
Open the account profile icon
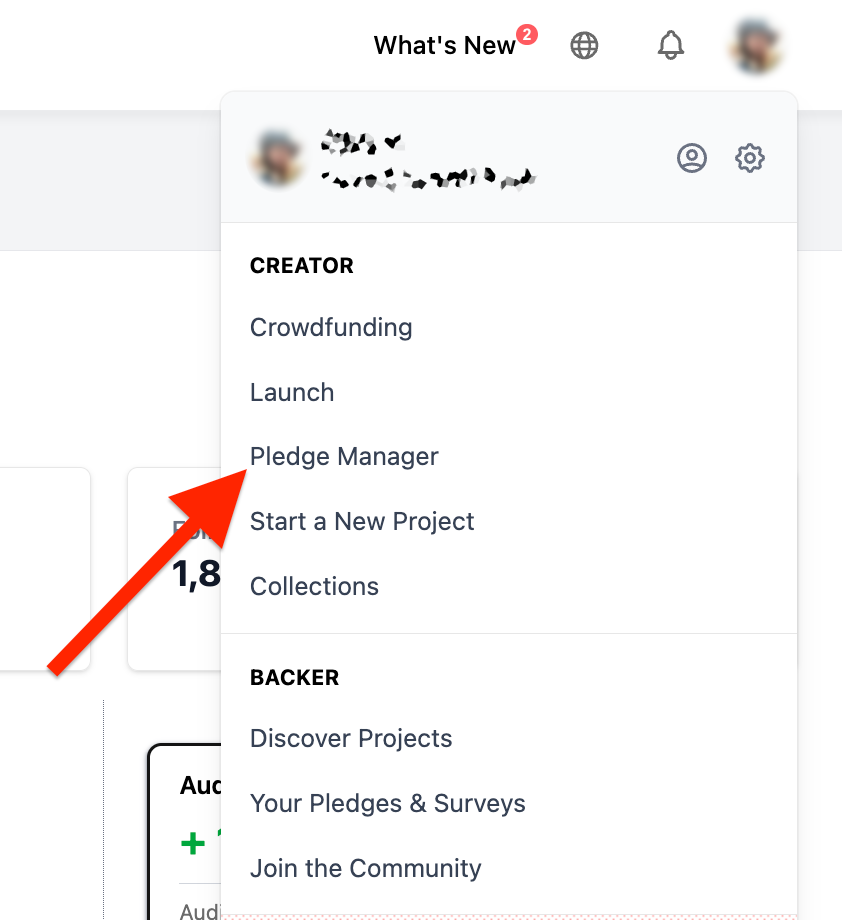[692, 158]
